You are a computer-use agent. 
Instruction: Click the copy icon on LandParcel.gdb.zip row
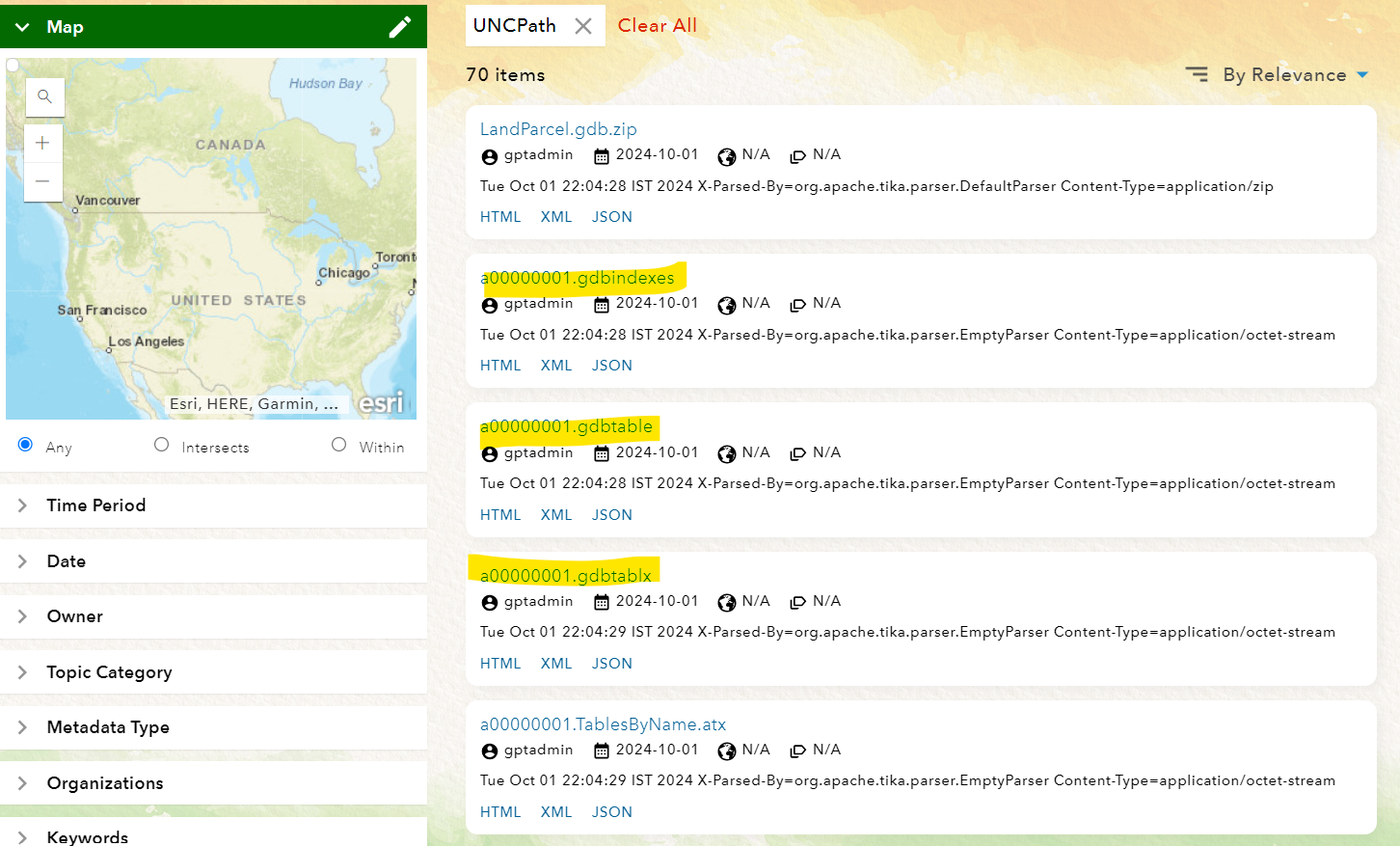(797, 156)
